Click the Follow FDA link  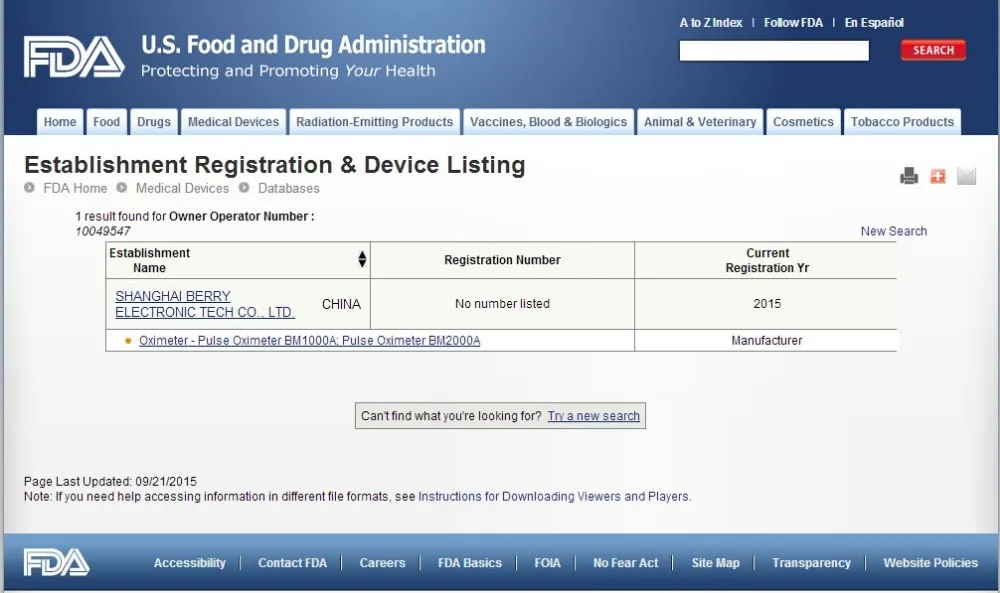tap(793, 23)
